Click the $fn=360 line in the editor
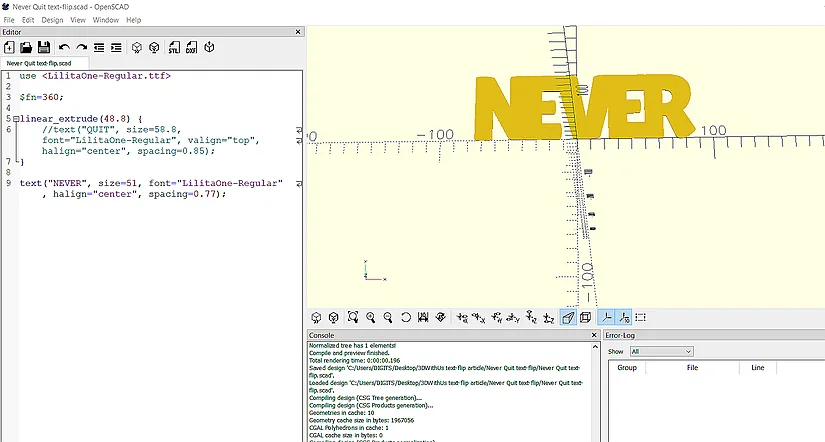This screenshot has width=825, height=442. [x=42, y=97]
